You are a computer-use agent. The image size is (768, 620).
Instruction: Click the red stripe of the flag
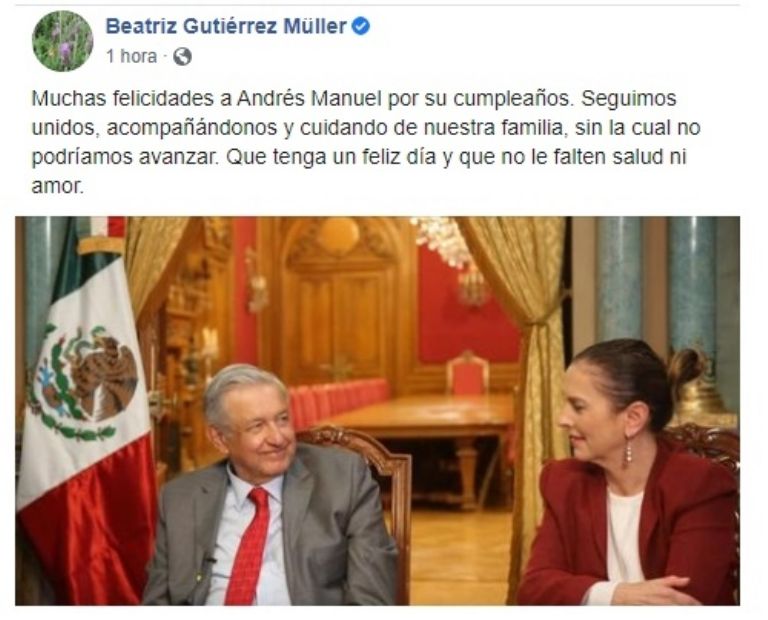tap(88, 519)
